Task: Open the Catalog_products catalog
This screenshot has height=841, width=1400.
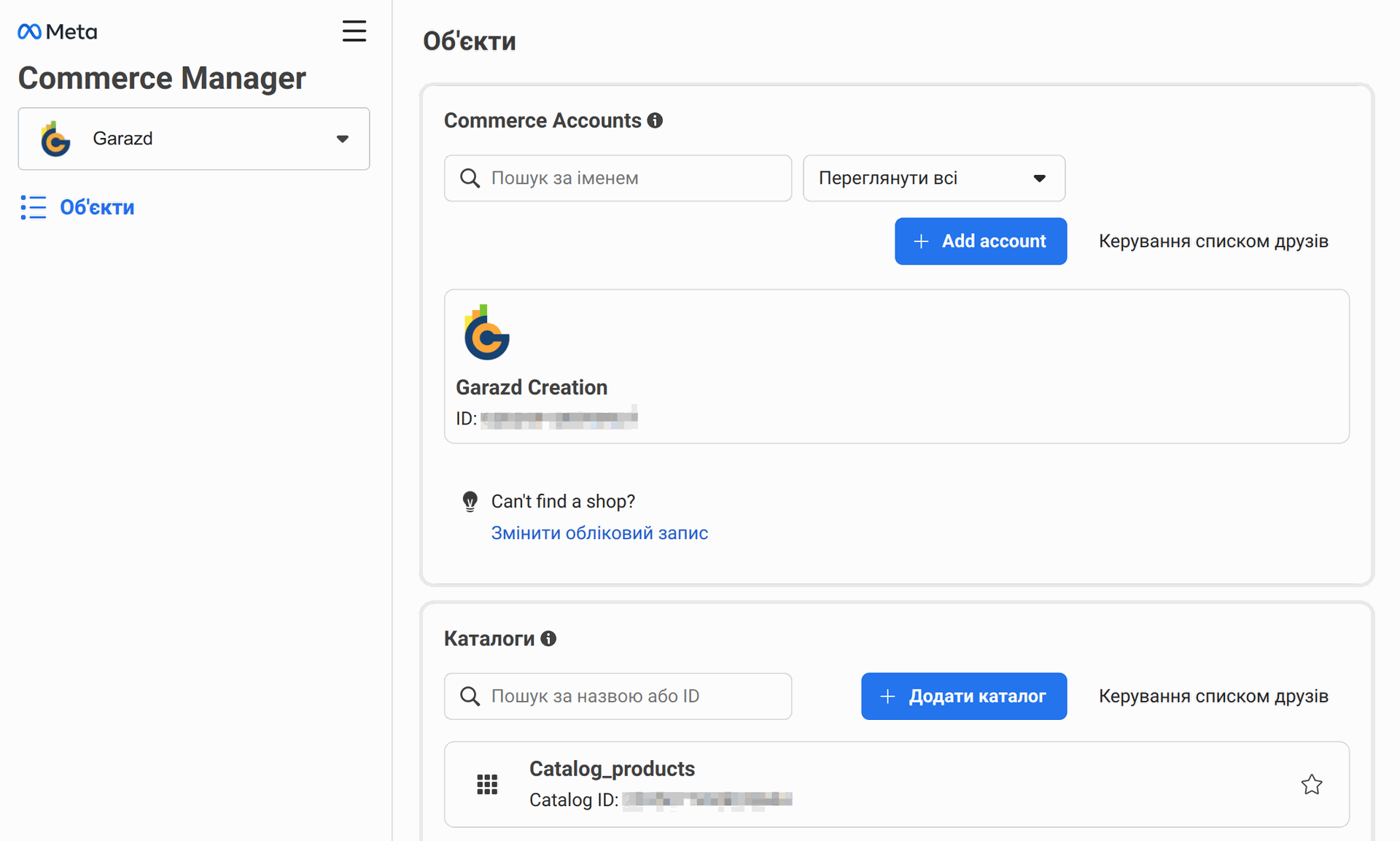Action: [x=897, y=785]
